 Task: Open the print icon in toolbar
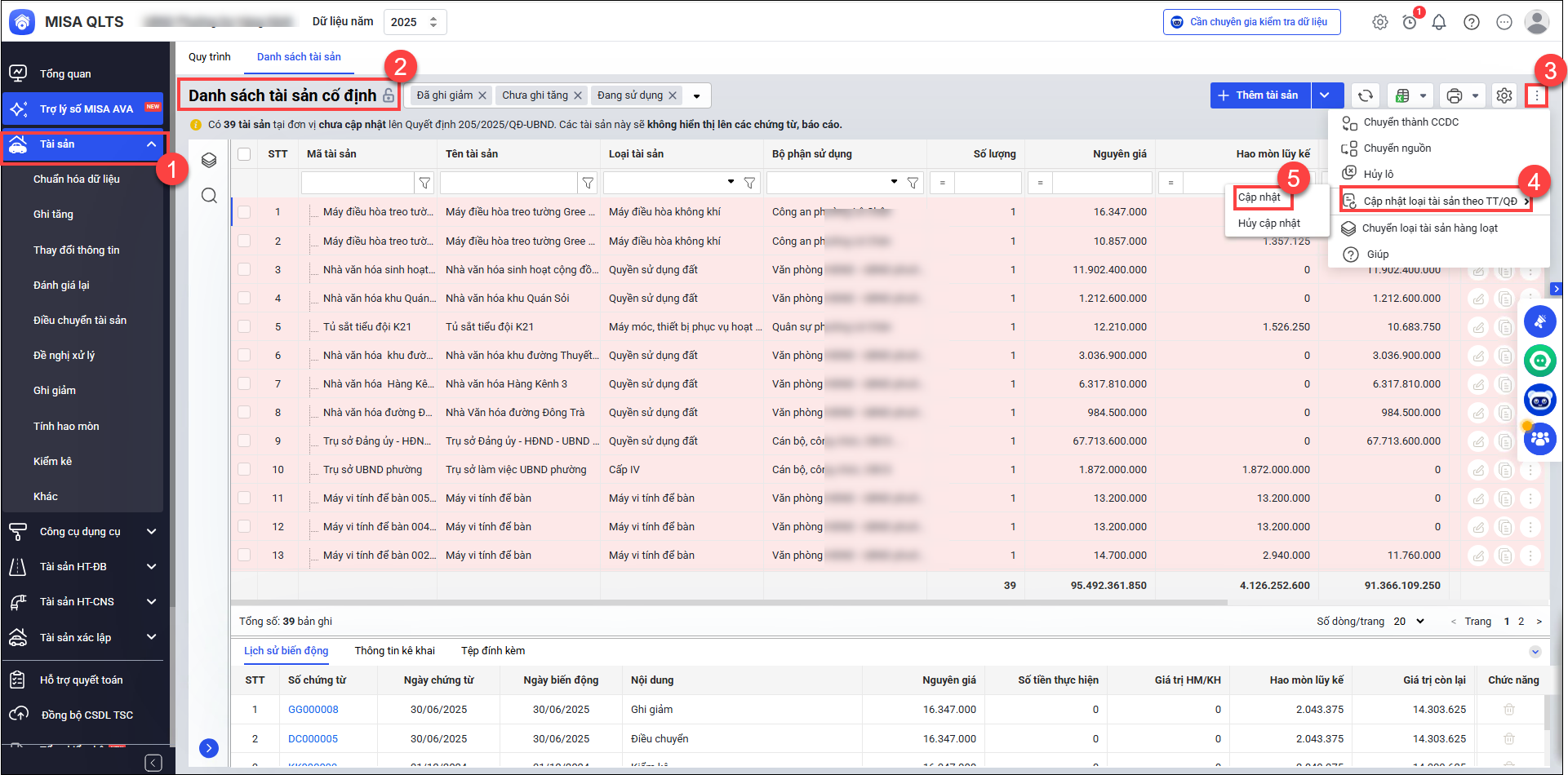(x=1454, y=96)
